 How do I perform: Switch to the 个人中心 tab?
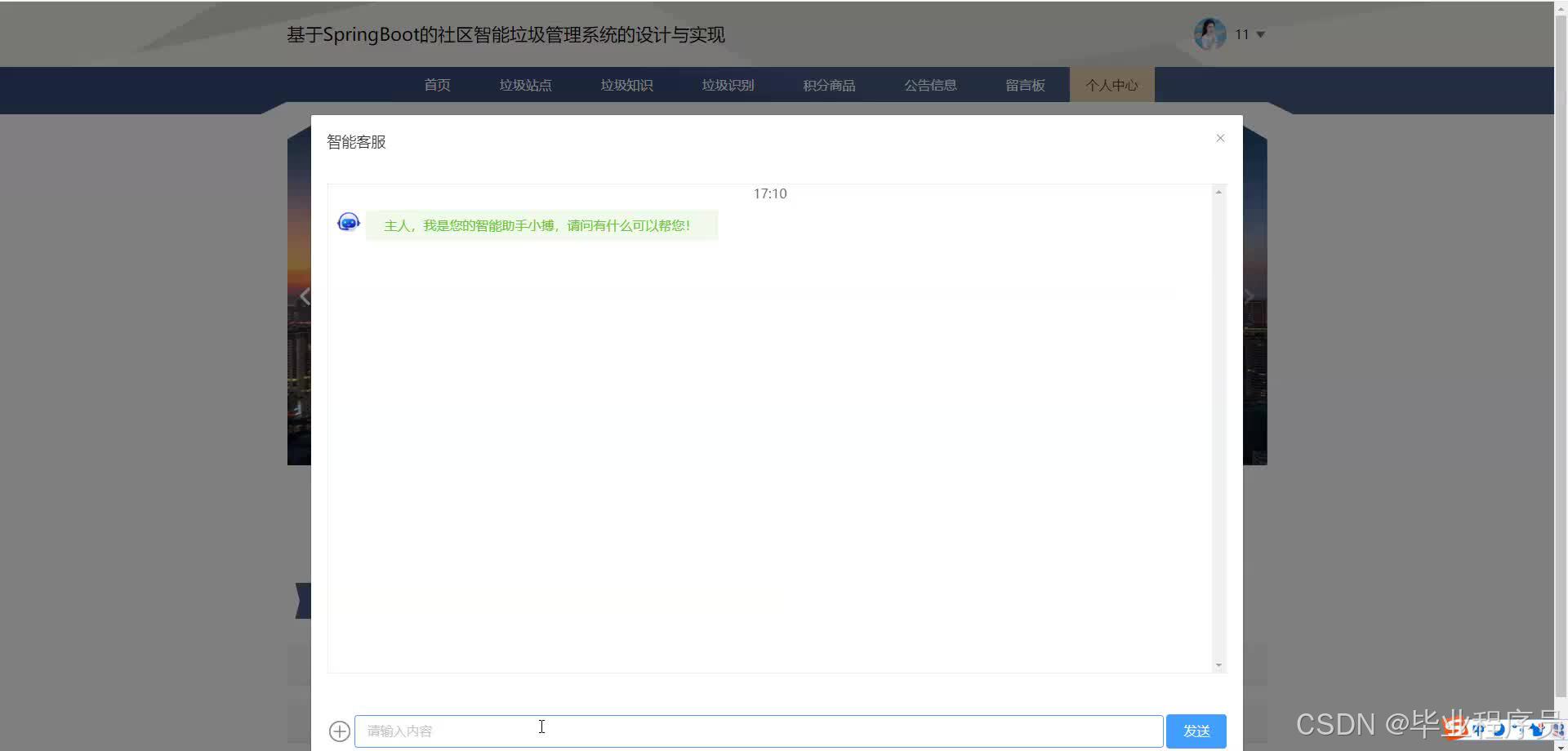point(1111,85)
